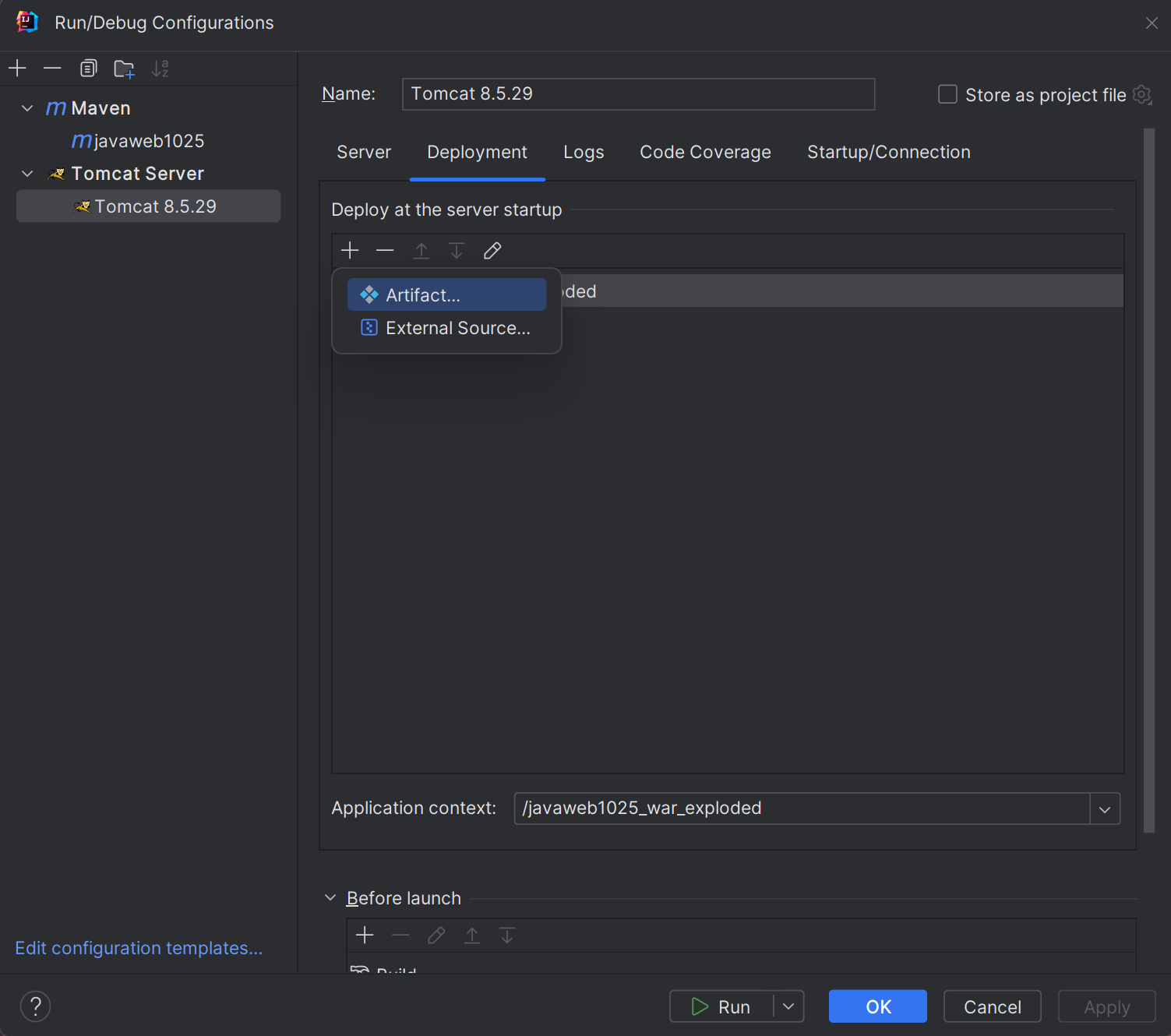Switch to the Server tab
This screenshot has width=1171, height=1036.
(364, 152)
